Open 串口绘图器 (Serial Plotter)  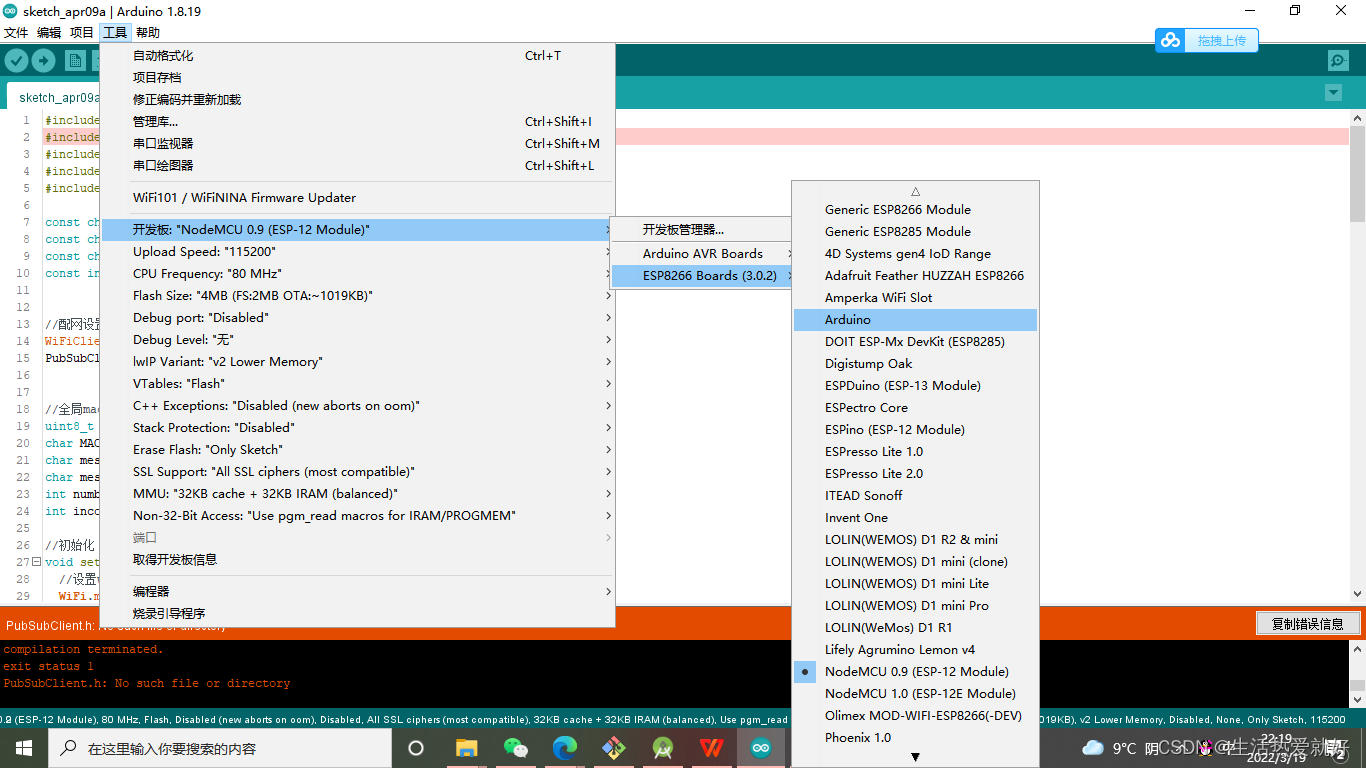(357, 165)
